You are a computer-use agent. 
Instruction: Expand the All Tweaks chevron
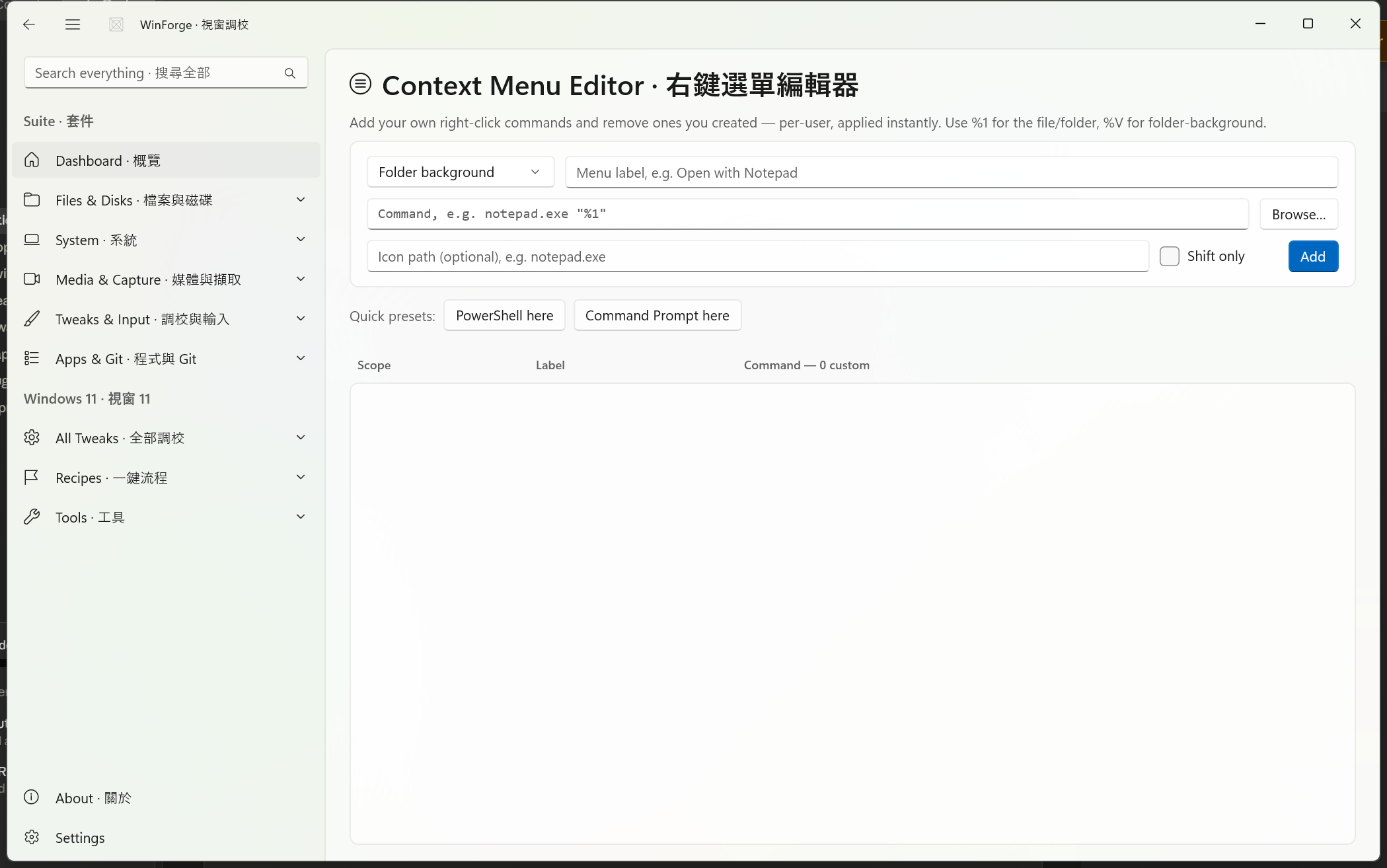click(301, 437)
